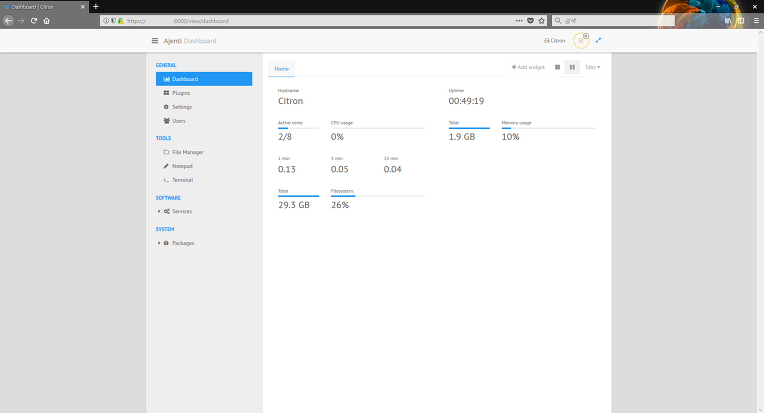Screen dimensions: 764x413
Task: Select Dashboard in the sidebar
Action: click(204, 78)
